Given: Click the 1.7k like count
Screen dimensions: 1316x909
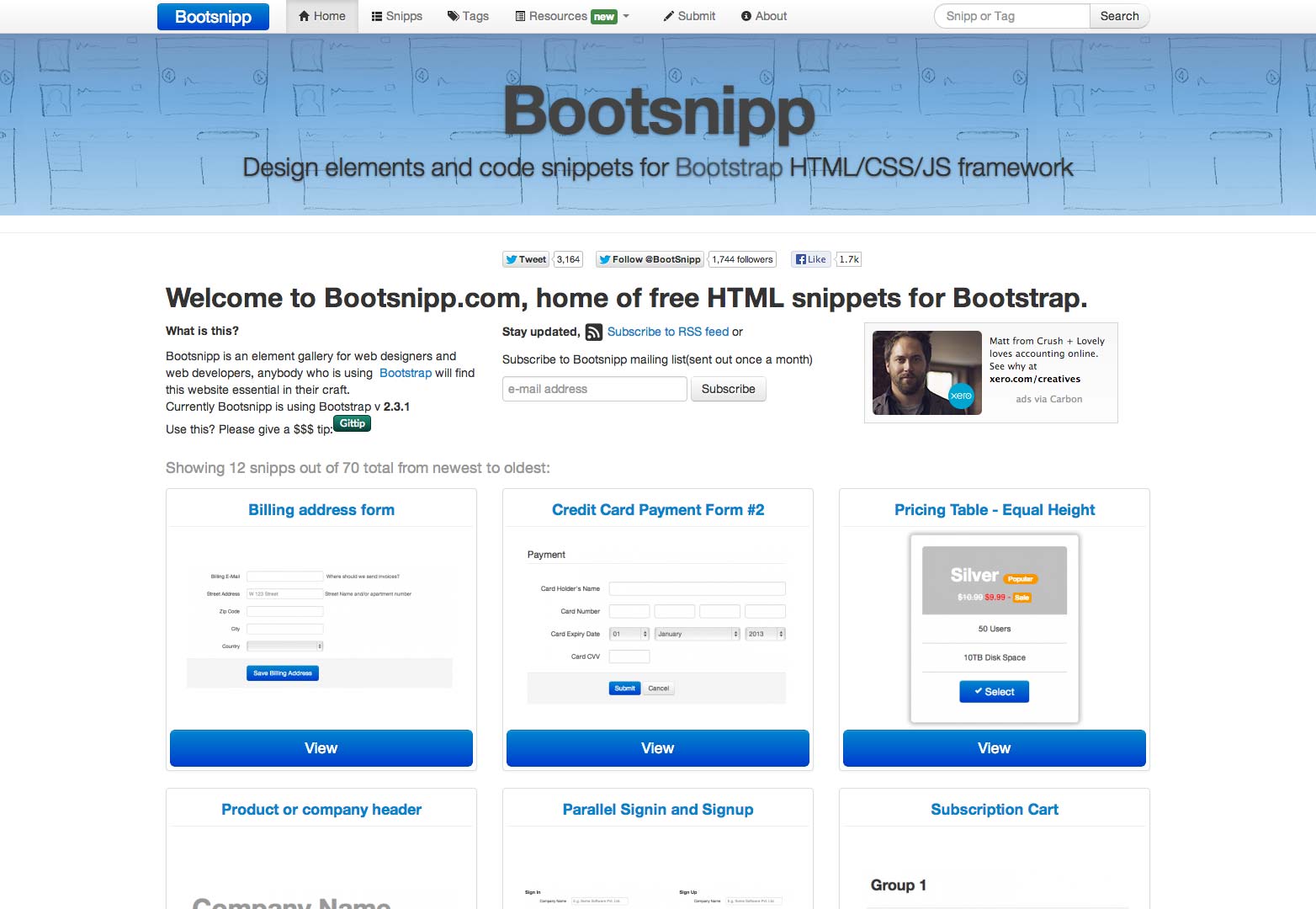Looking at the screenshot, I should pyautogui.click(x=849, y=259).
